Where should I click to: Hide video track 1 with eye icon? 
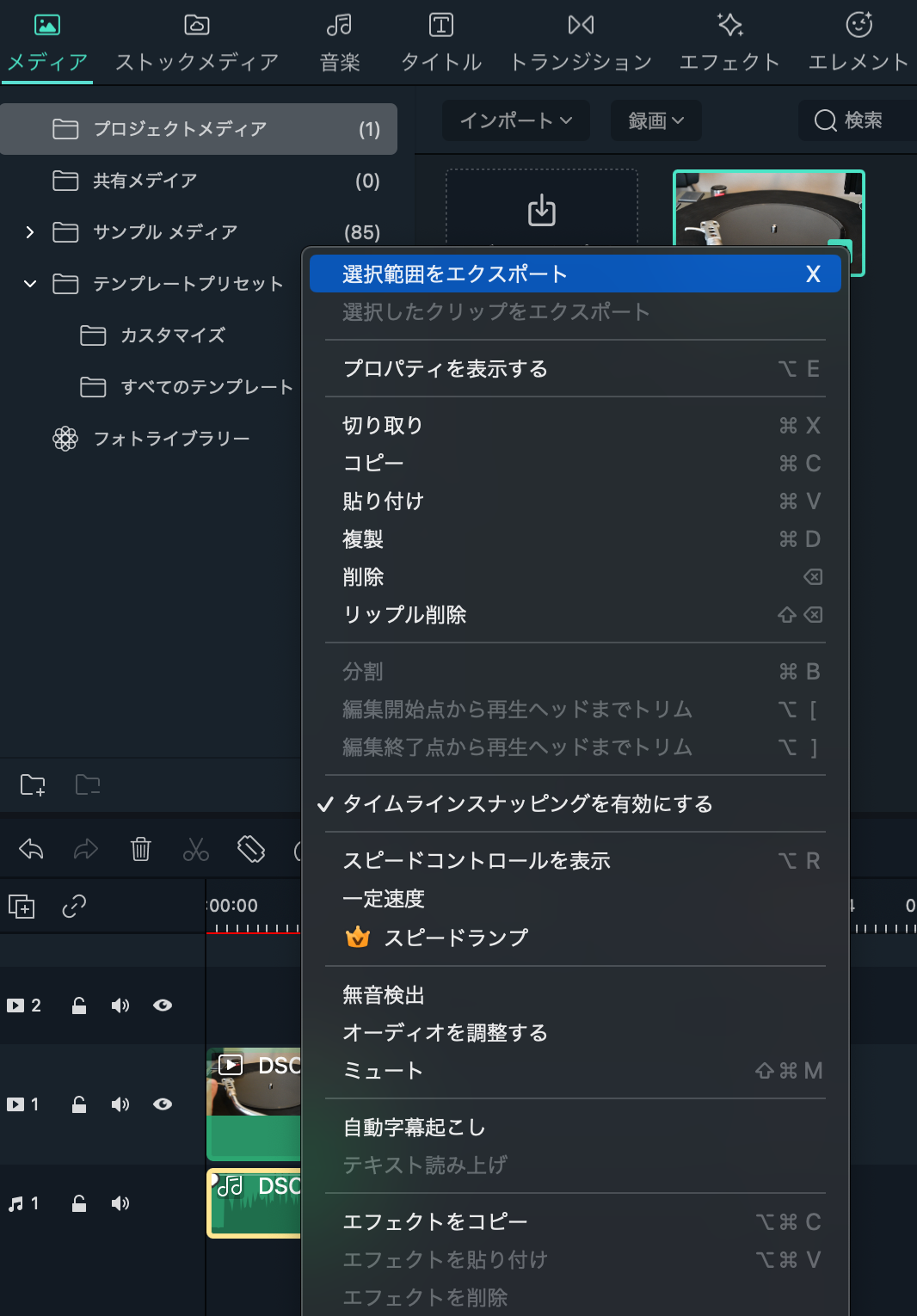163,1104
